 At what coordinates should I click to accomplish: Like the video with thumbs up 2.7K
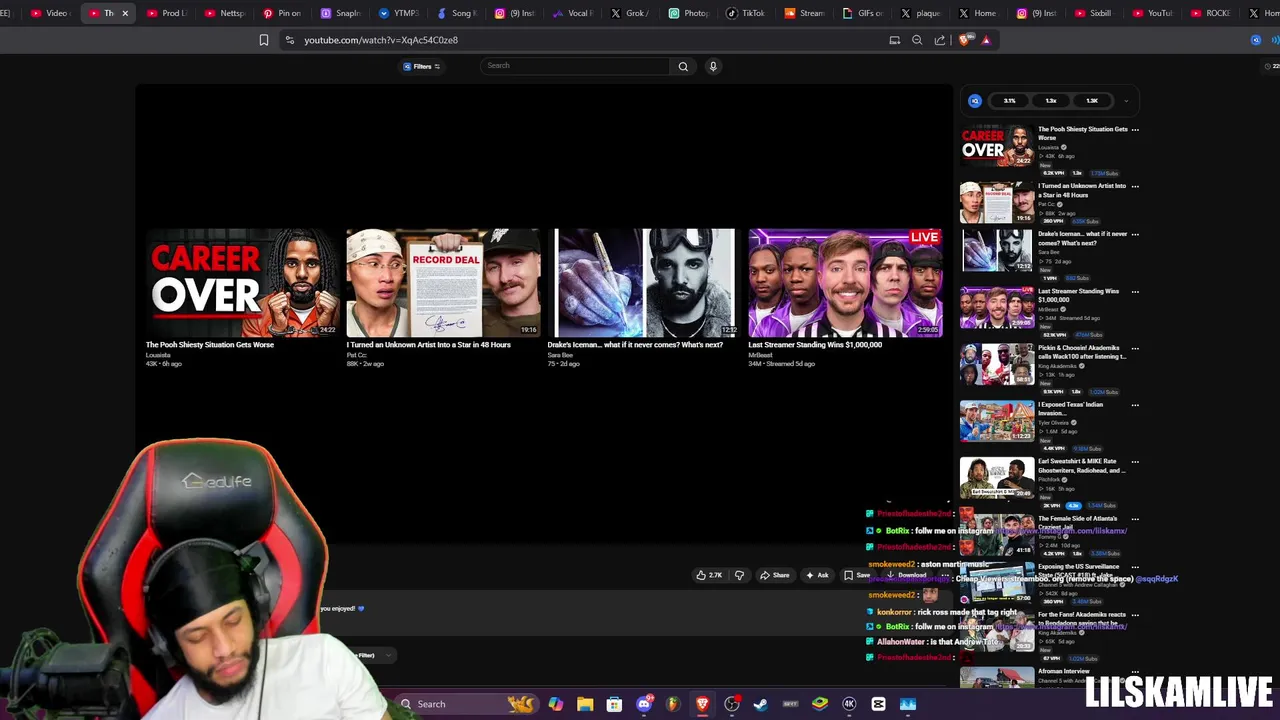click(709, 575)
